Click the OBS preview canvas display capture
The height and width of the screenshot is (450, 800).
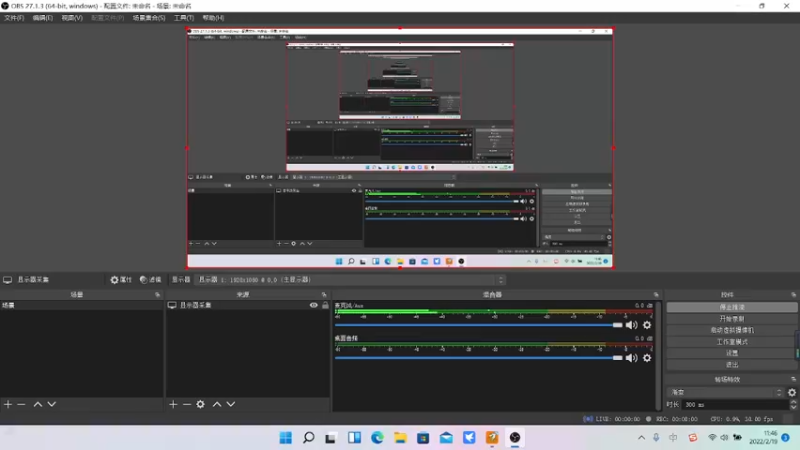coord(400,148)
